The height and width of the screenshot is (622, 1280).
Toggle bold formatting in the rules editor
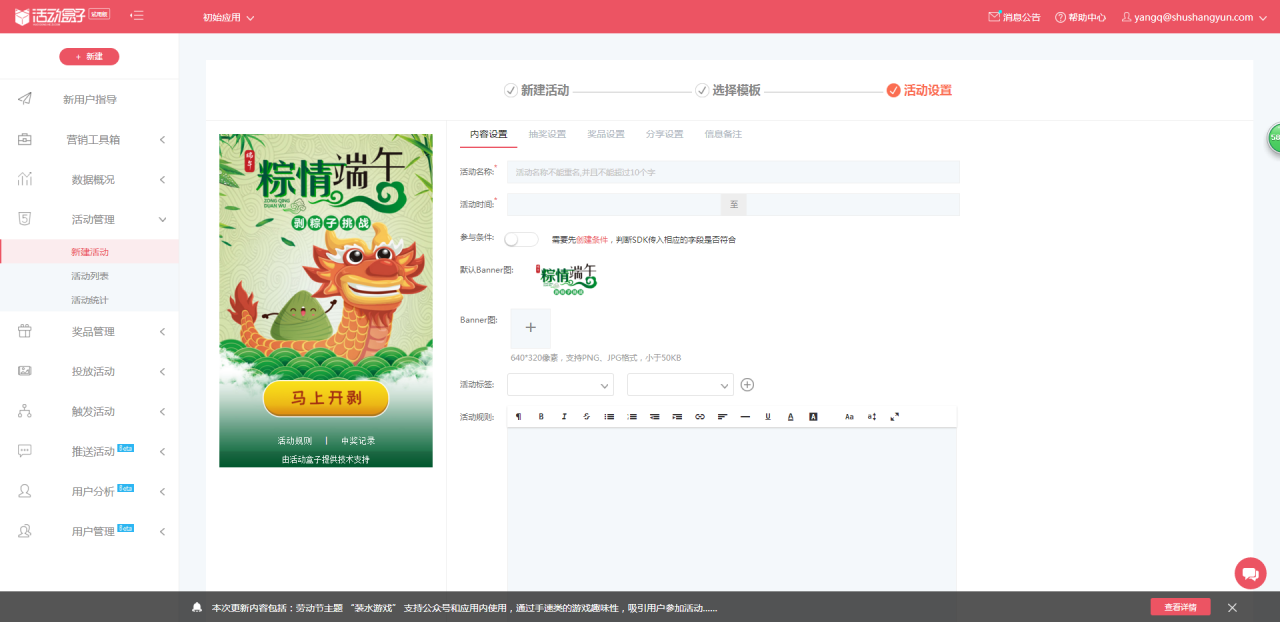541,416
